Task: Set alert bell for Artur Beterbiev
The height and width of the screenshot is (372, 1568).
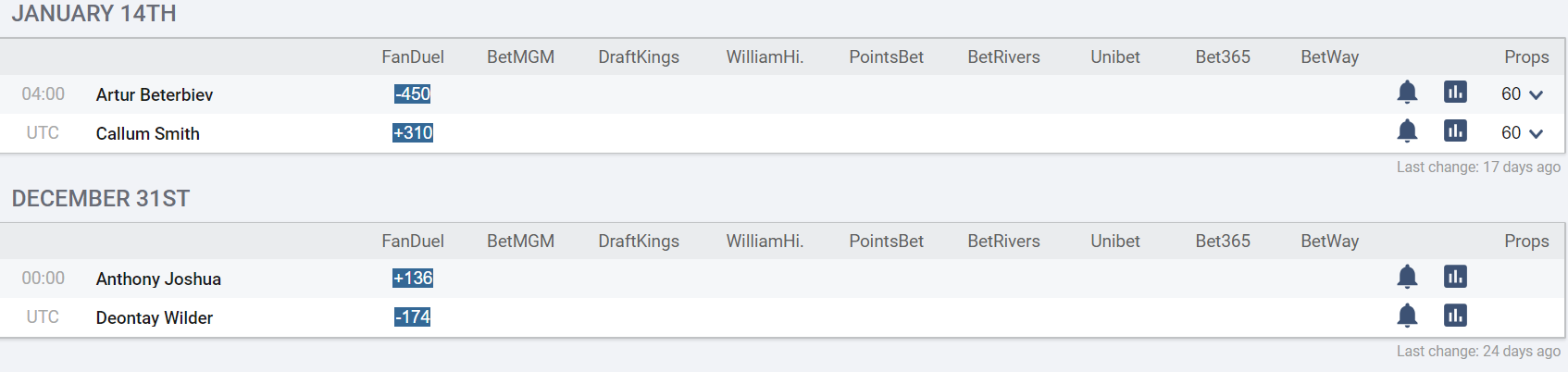Action: coord(1407,93)
